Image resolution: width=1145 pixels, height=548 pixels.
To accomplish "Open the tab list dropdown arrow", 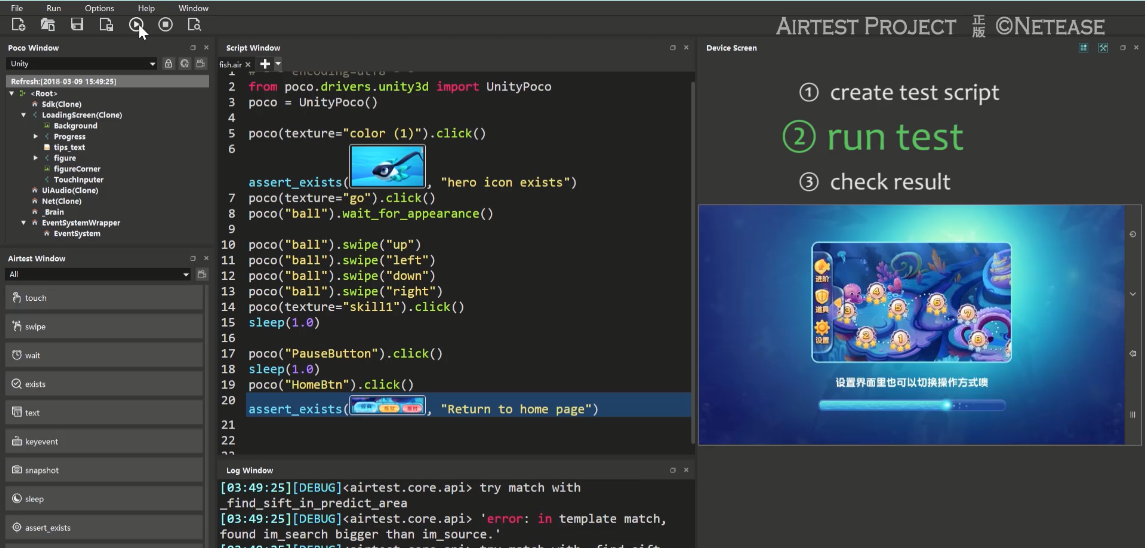I will (277, 64).
